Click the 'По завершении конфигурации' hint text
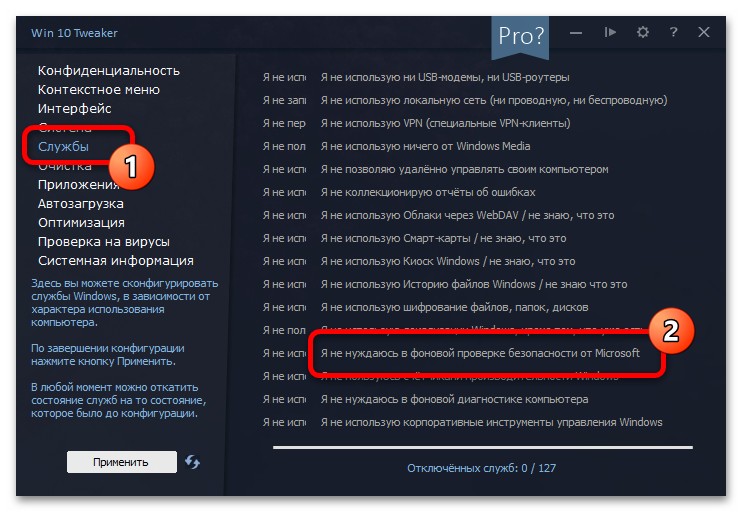 (x=108, y=354)
